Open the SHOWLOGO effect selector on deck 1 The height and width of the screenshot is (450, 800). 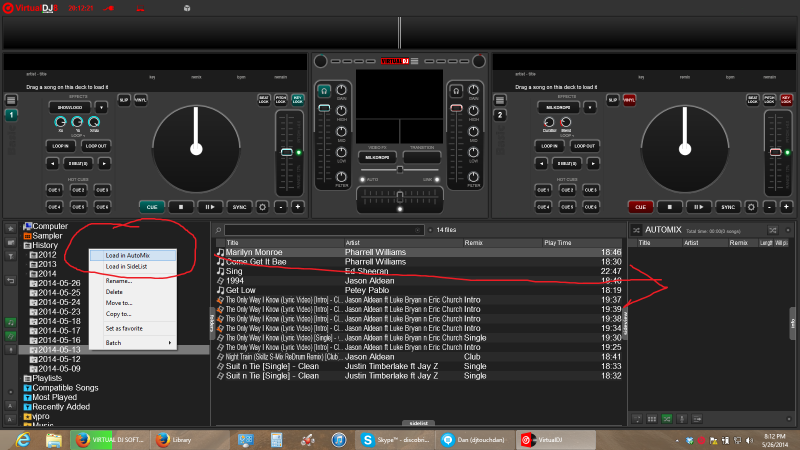70,108
